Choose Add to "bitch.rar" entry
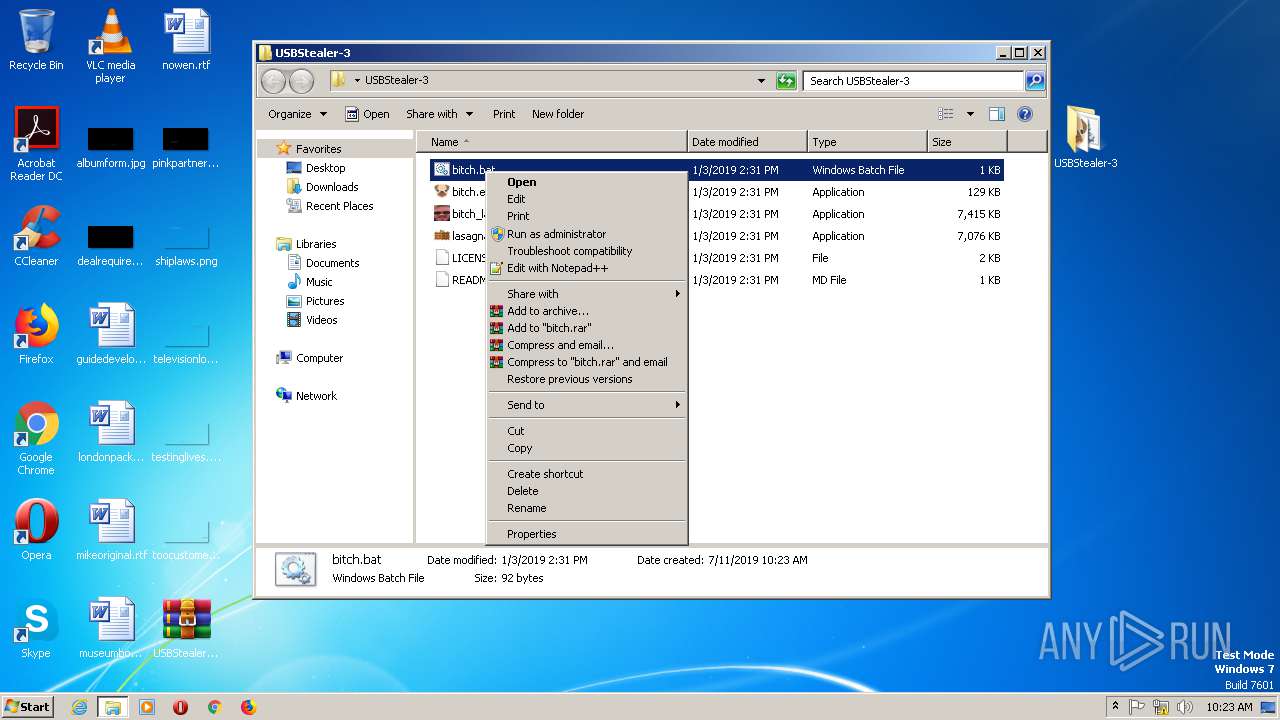Image resolution: width=1280 pixels, height=720 pixels. click(x=586, y=328)
